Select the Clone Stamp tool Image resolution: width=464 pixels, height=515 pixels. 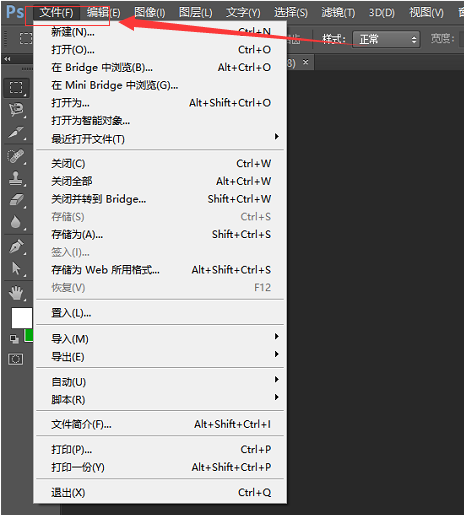pyautogui.click(x=16, y=178)
